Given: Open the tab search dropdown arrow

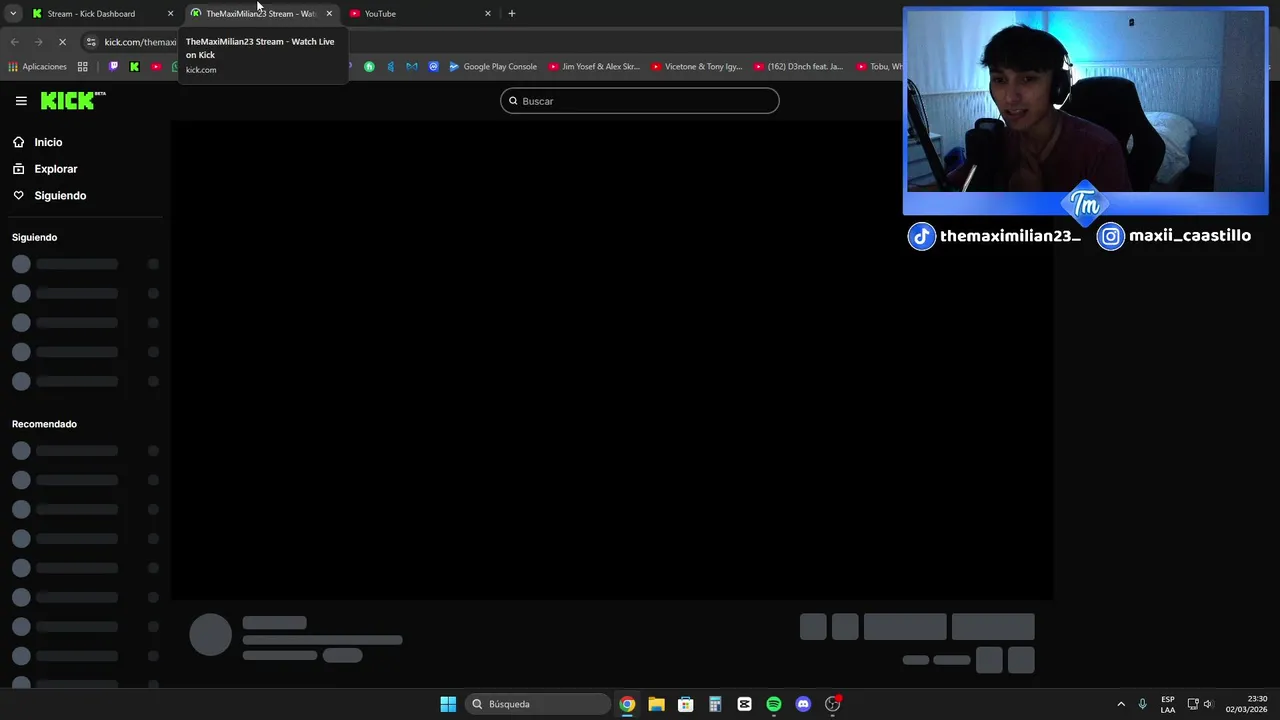Looking at the screenshot, I should tap(13, 14).
